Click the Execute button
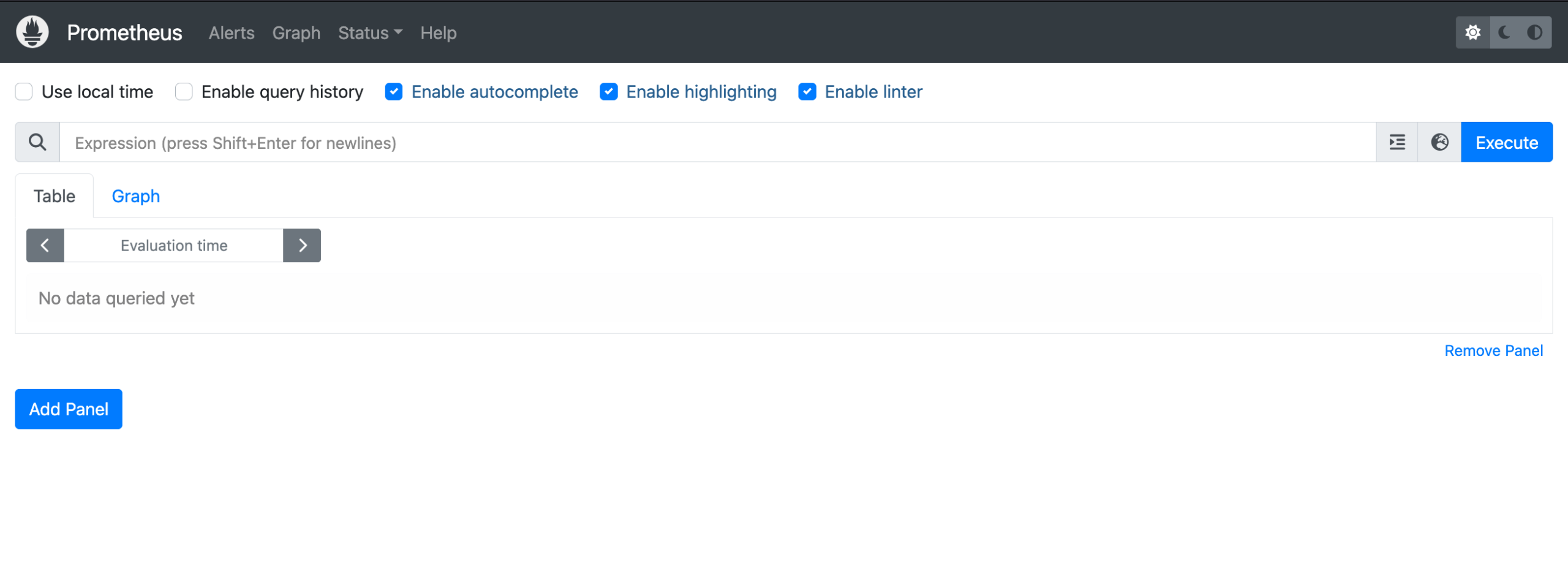 (x=1507, y=142)
